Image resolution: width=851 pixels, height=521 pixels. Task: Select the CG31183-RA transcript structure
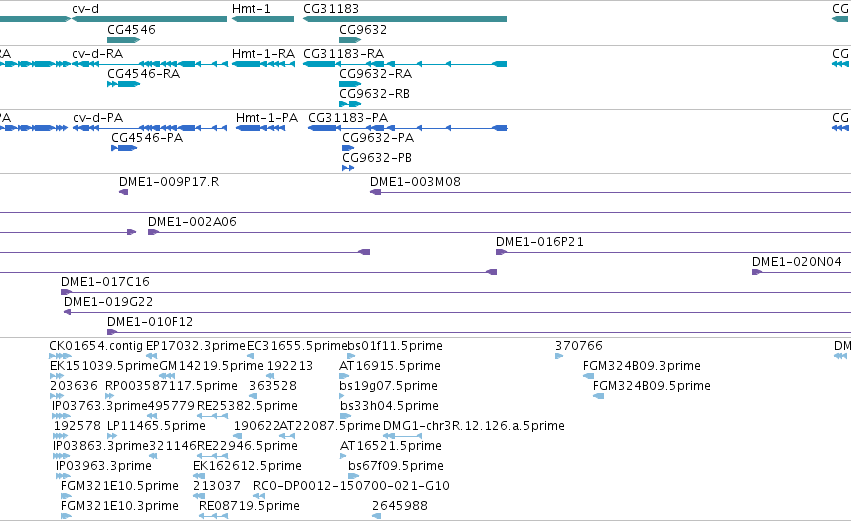pos(405,64)
